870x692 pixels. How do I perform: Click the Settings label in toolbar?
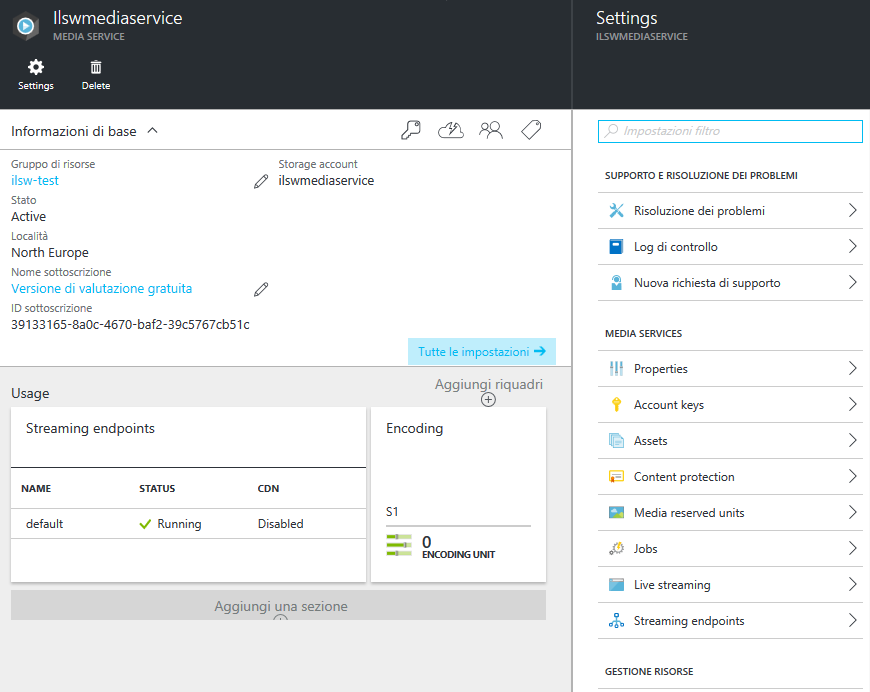(x=36, y=85)
